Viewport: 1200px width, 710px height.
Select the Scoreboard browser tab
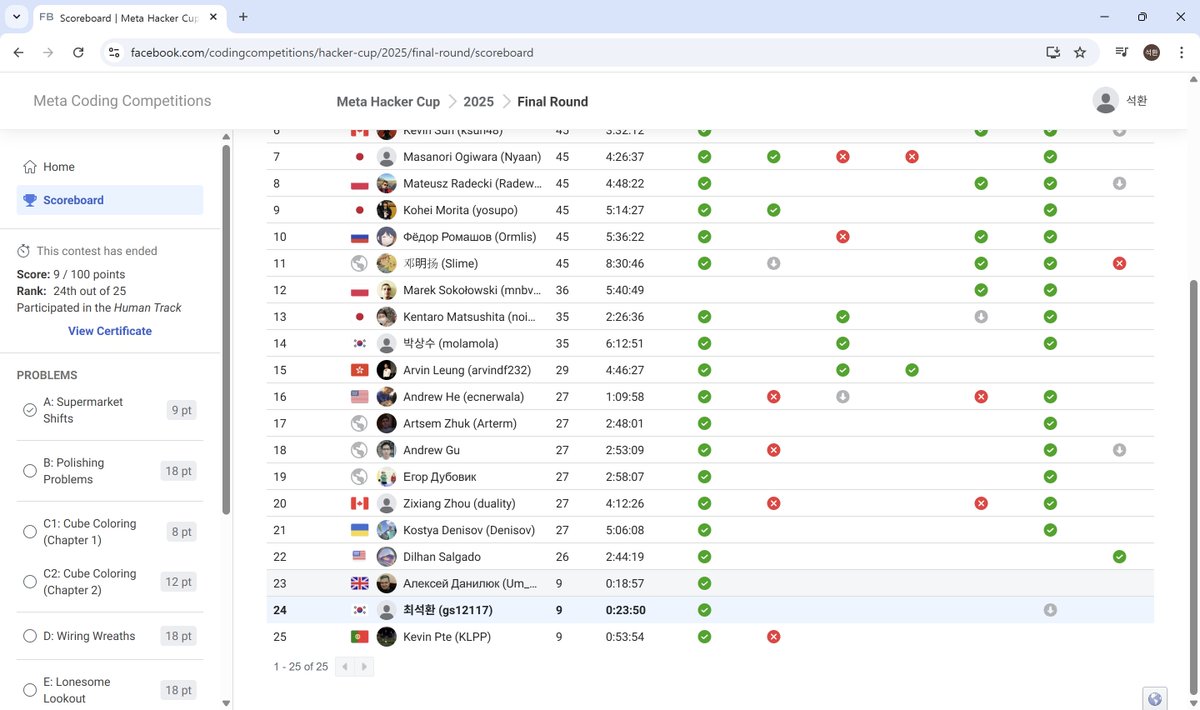pos(128,17)
